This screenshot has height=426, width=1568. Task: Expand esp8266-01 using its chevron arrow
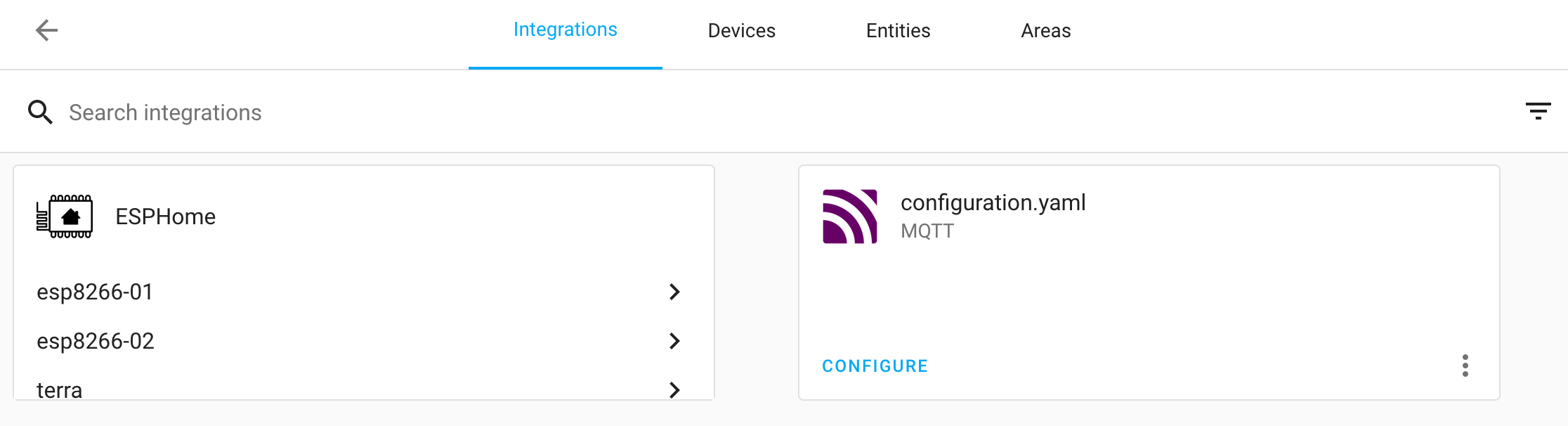click(674, 292)
